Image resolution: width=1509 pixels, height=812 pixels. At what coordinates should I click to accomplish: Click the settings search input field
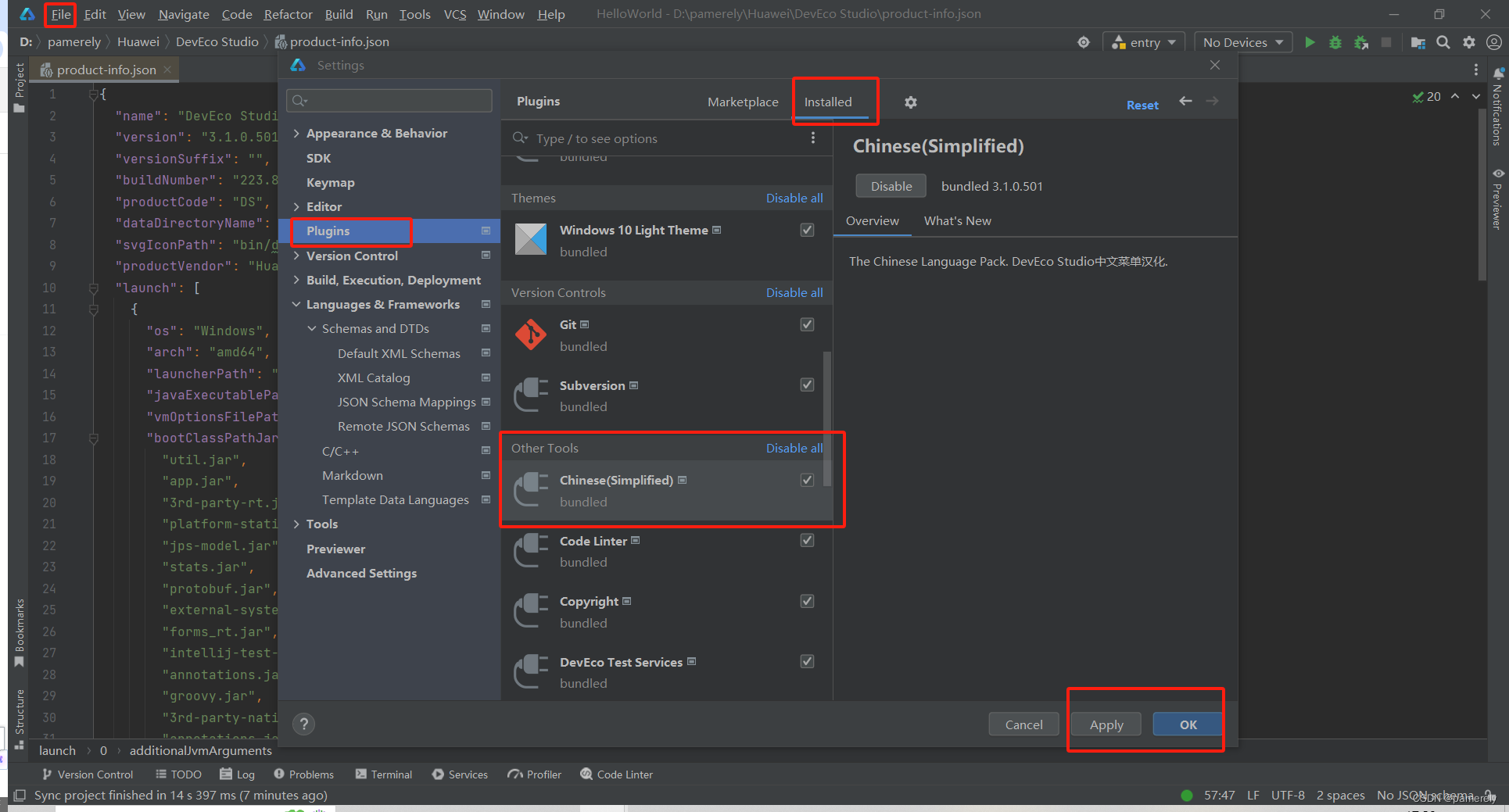click(x=389, y=100)
